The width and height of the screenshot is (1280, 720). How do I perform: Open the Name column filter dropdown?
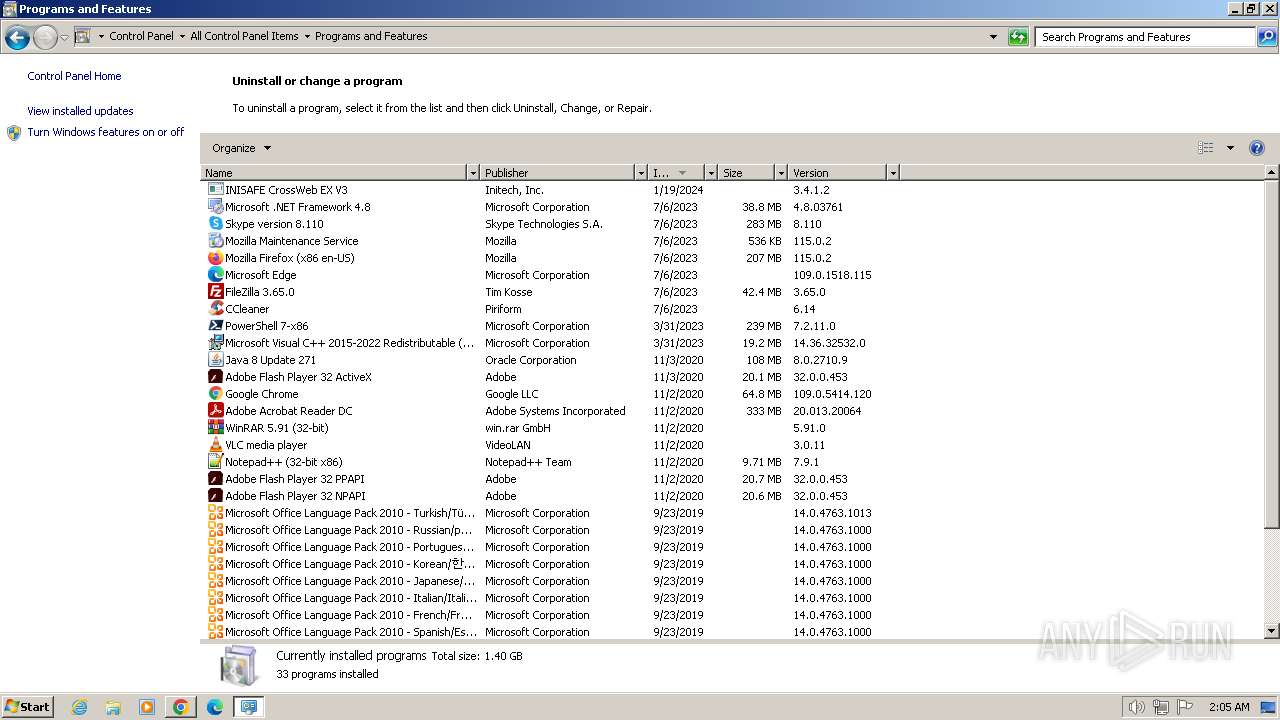(473, 173)
